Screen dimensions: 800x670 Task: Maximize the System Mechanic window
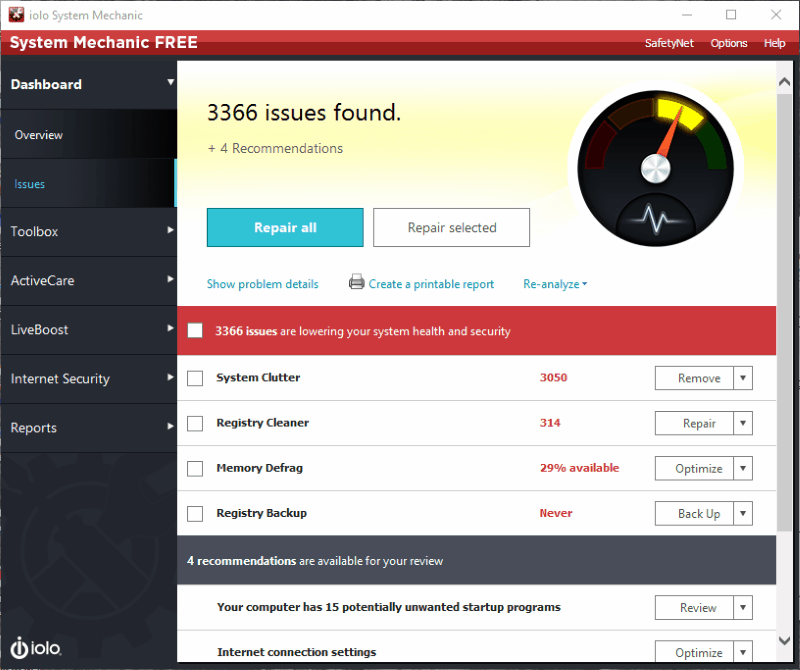pos(731,15)
